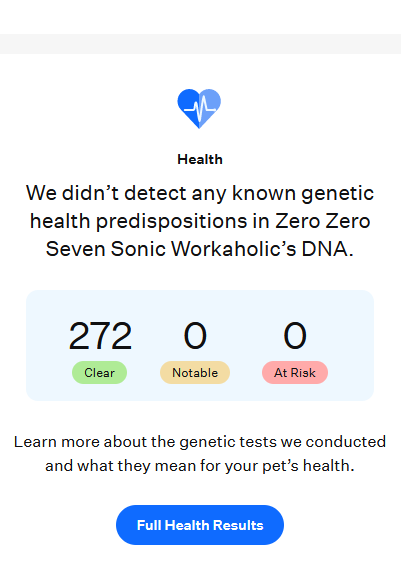Click the yellow Notable status badge

point(195,372)
